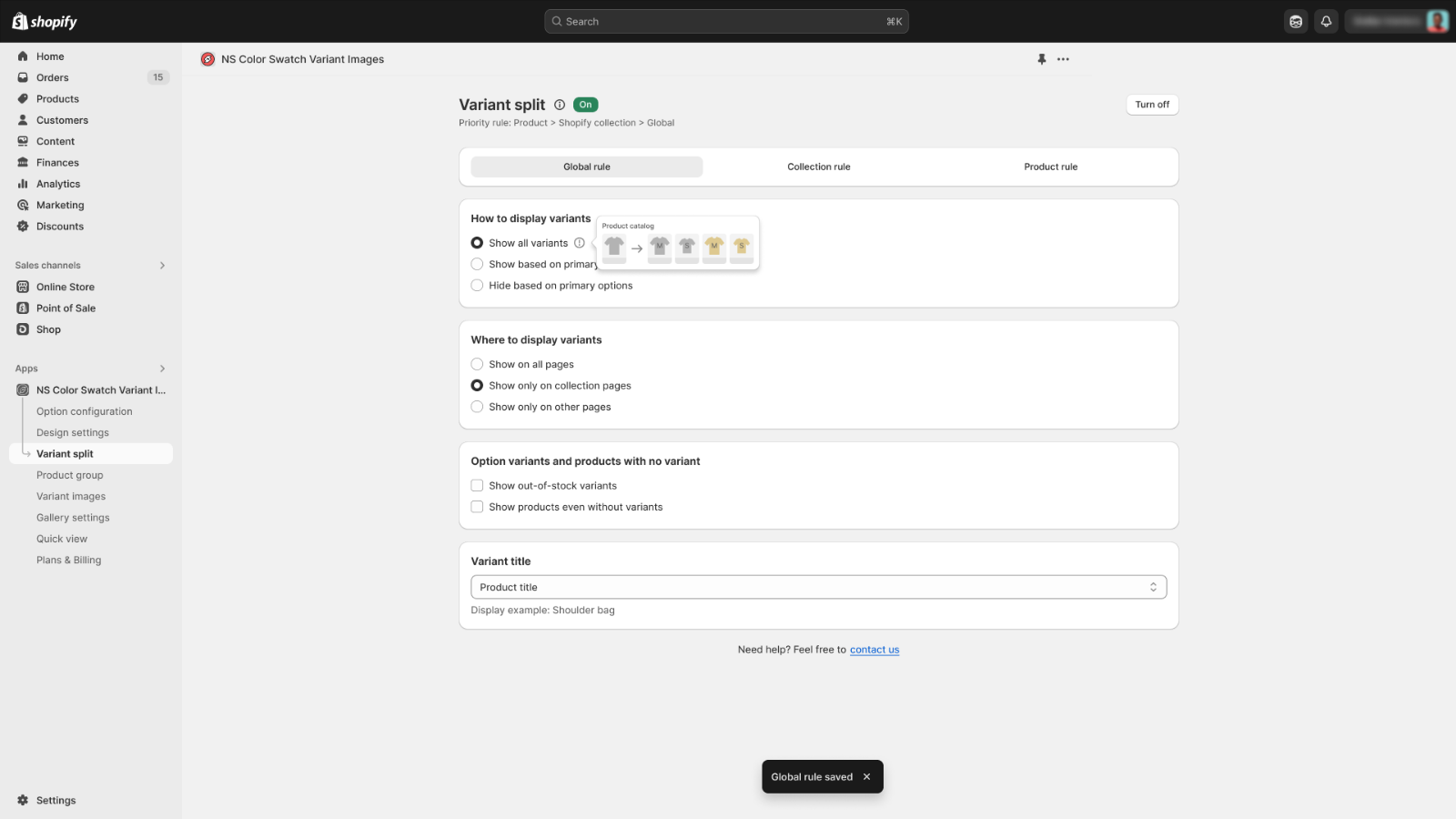Click the info icon beside Show all variants
This screenshot has height=819, width=1456.
pos(580,243)
